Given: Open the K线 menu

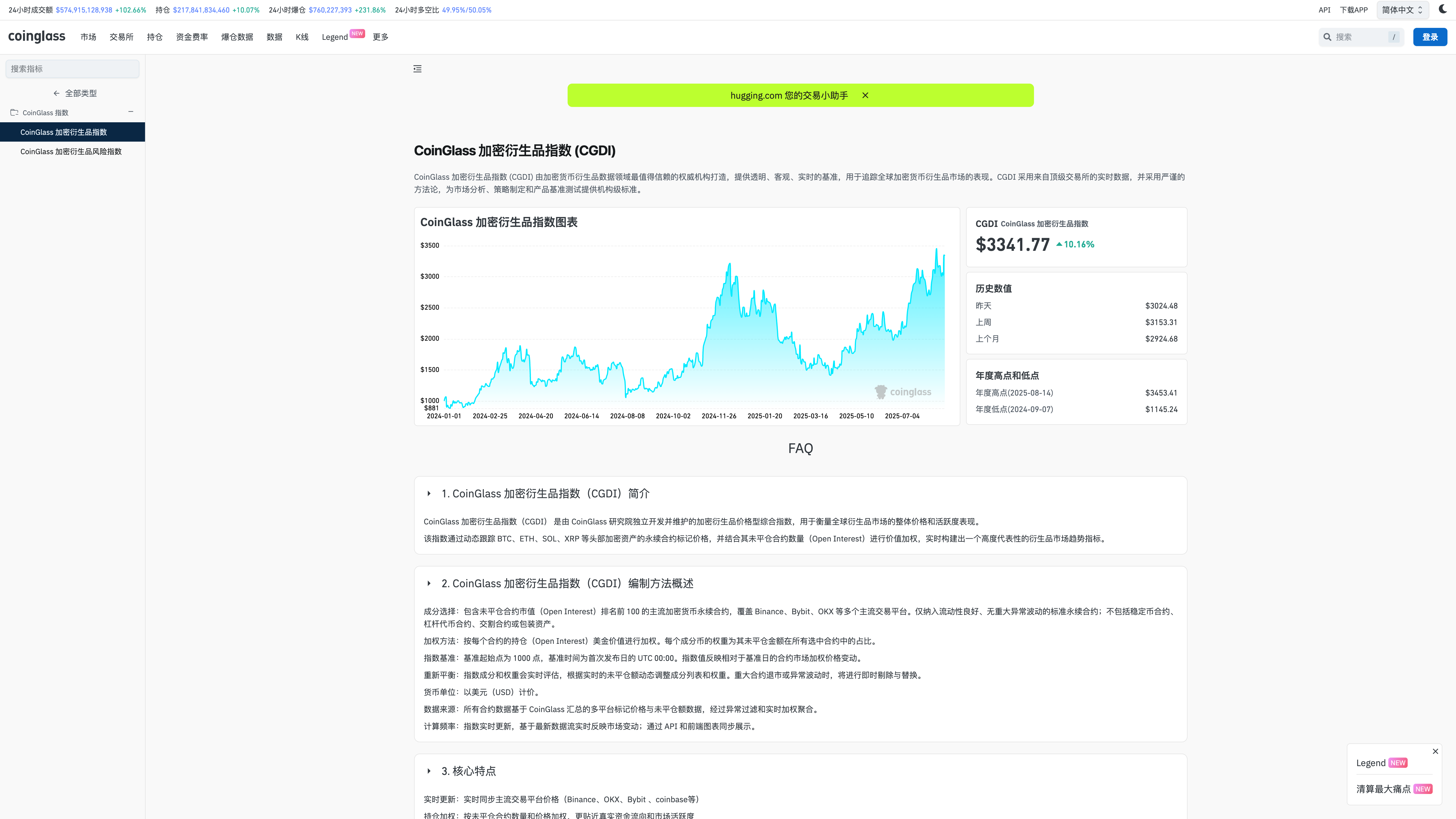Looking at the screenshot, I should tap(302, 37).
